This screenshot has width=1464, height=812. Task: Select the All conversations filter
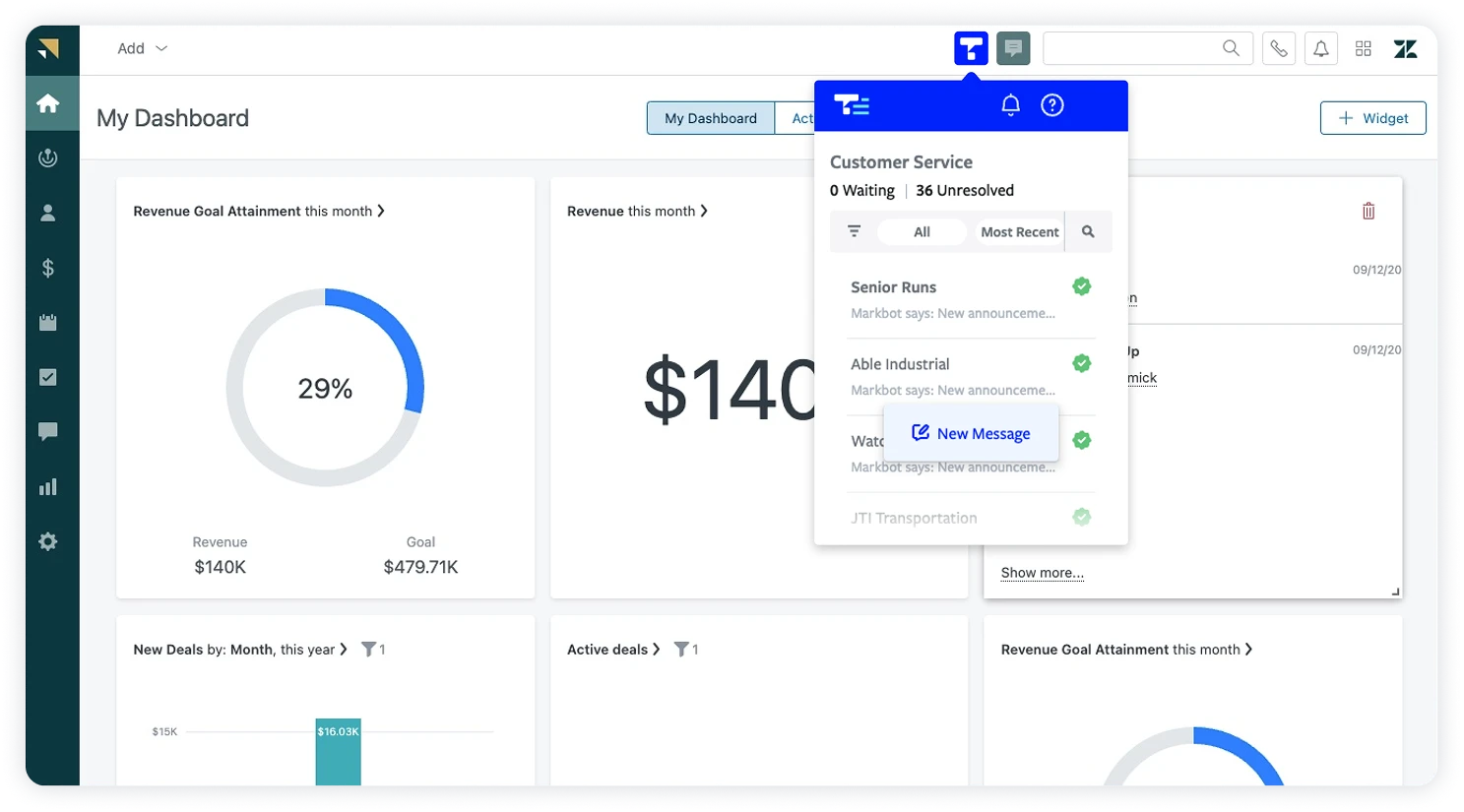[x=922, y=231]
